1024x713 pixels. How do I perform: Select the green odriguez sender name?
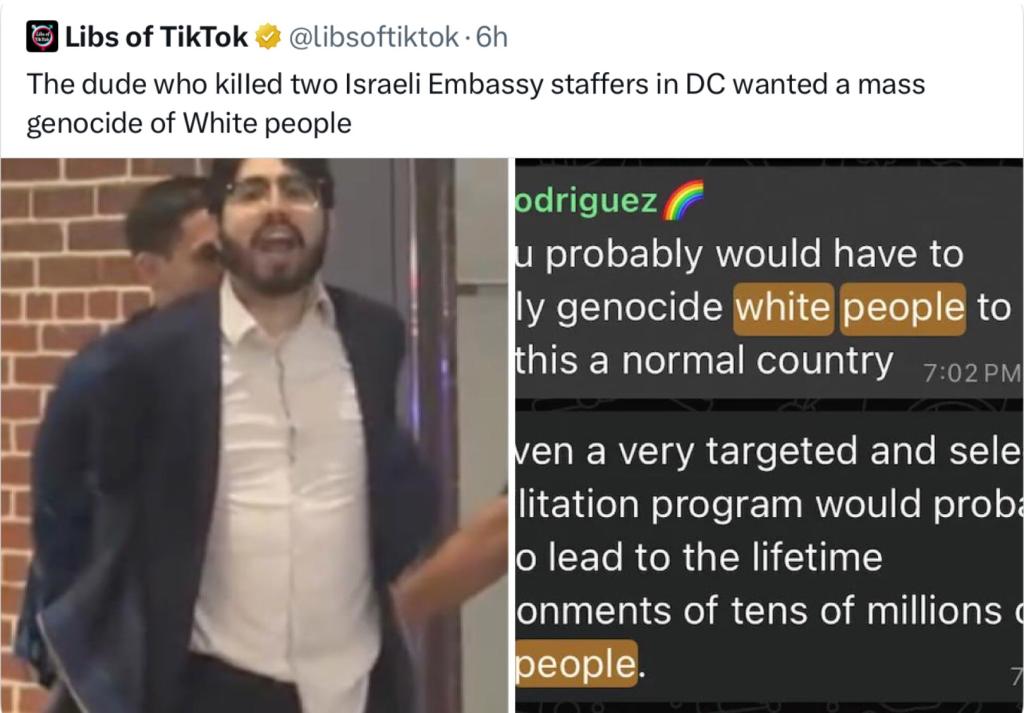tap(586, 201)
